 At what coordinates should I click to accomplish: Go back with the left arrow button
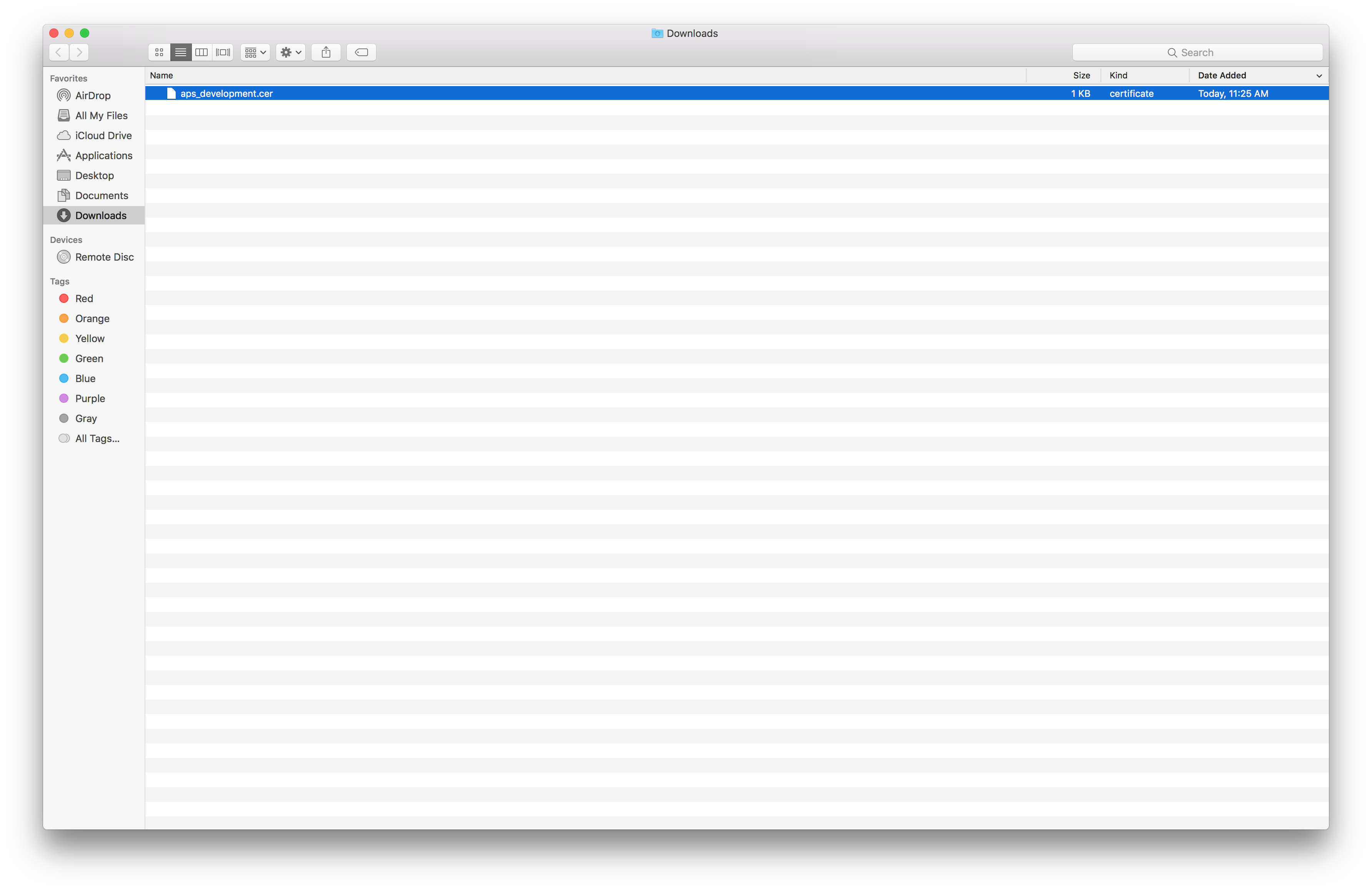tap(59, 52)
